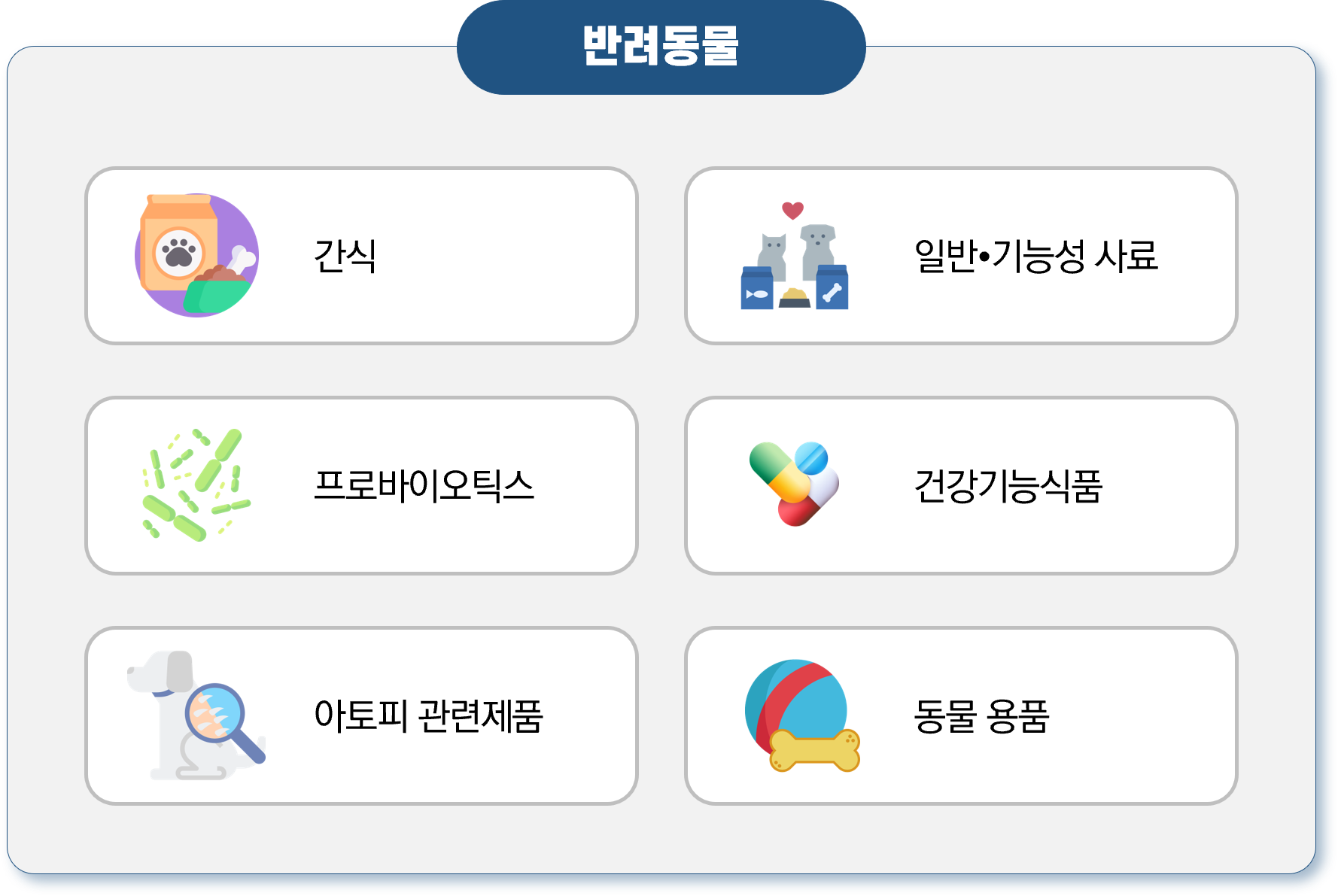The width and height of the screenshot is (1338, 896).
Task: Click the colorful pills capsule icon
Action: click(x=795, y=484)
